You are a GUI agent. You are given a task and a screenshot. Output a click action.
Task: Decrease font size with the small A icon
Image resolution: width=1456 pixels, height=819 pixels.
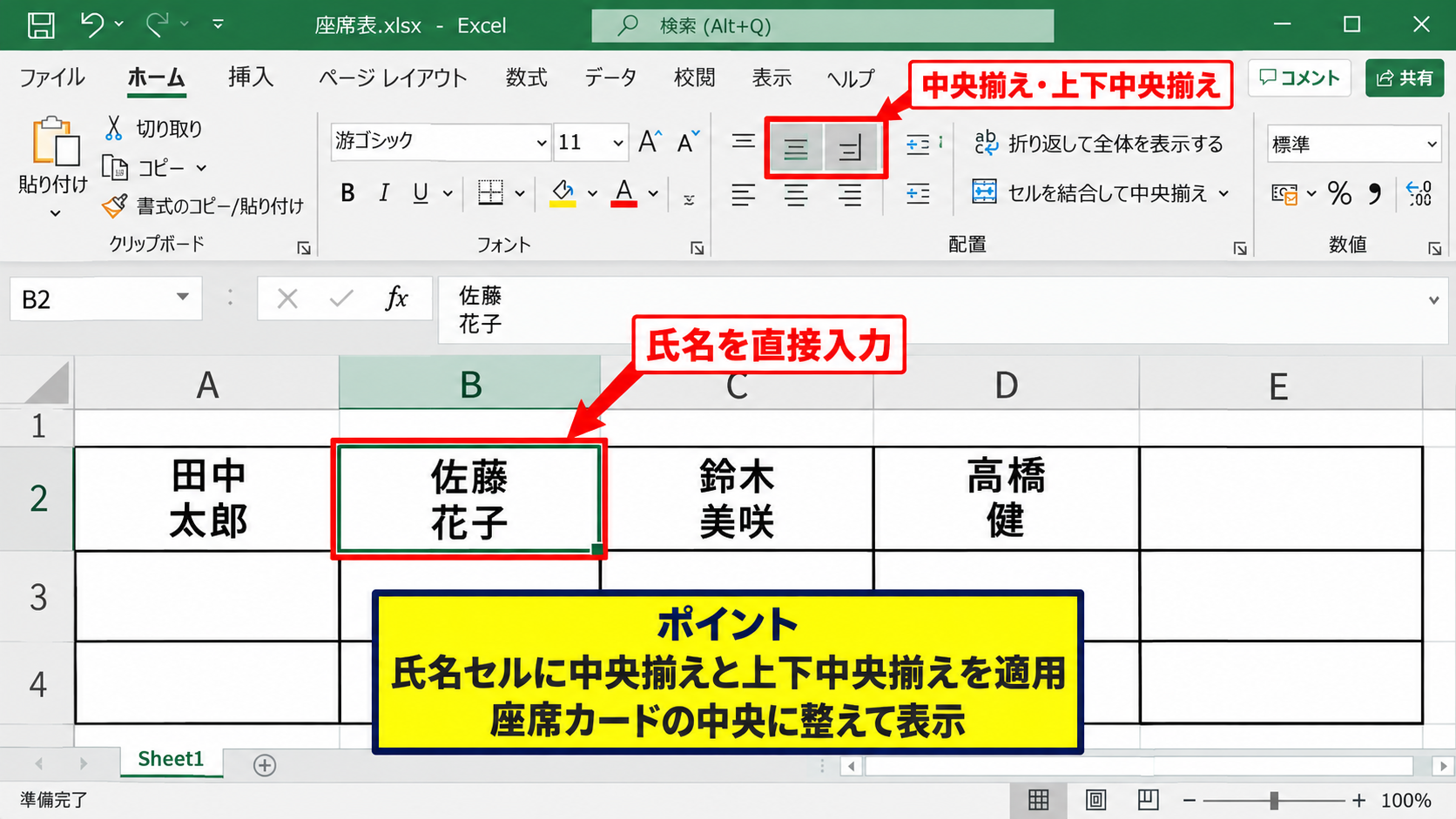688,142
